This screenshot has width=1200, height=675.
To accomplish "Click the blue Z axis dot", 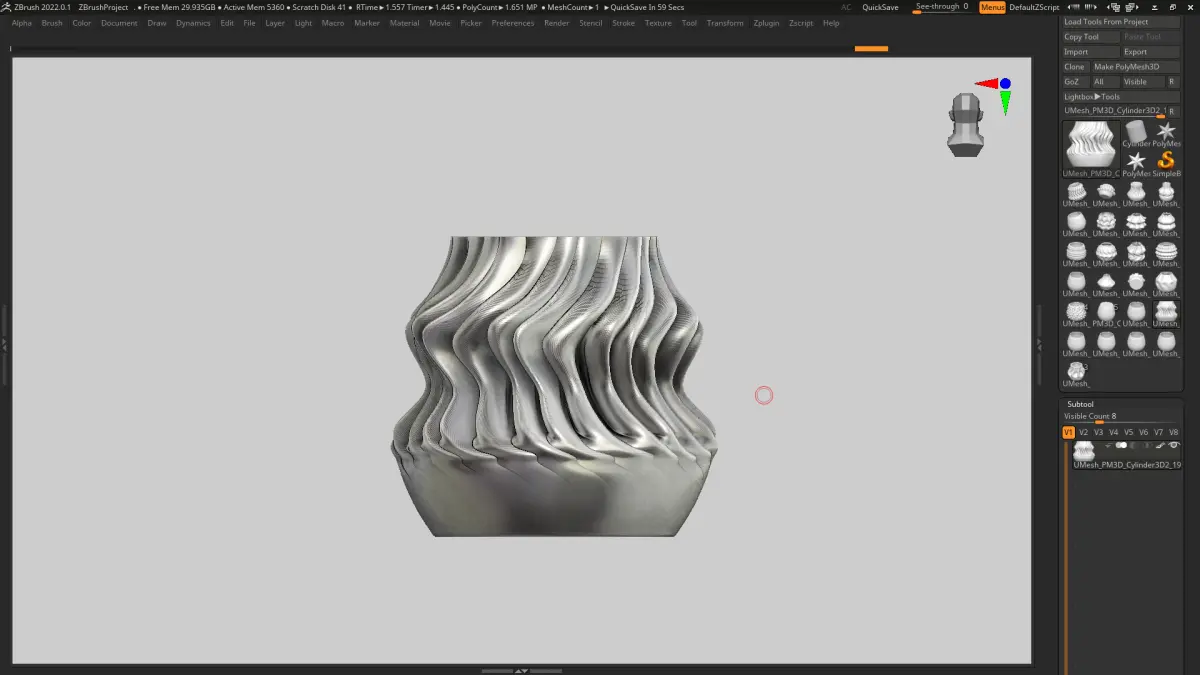I will 1005,84.
